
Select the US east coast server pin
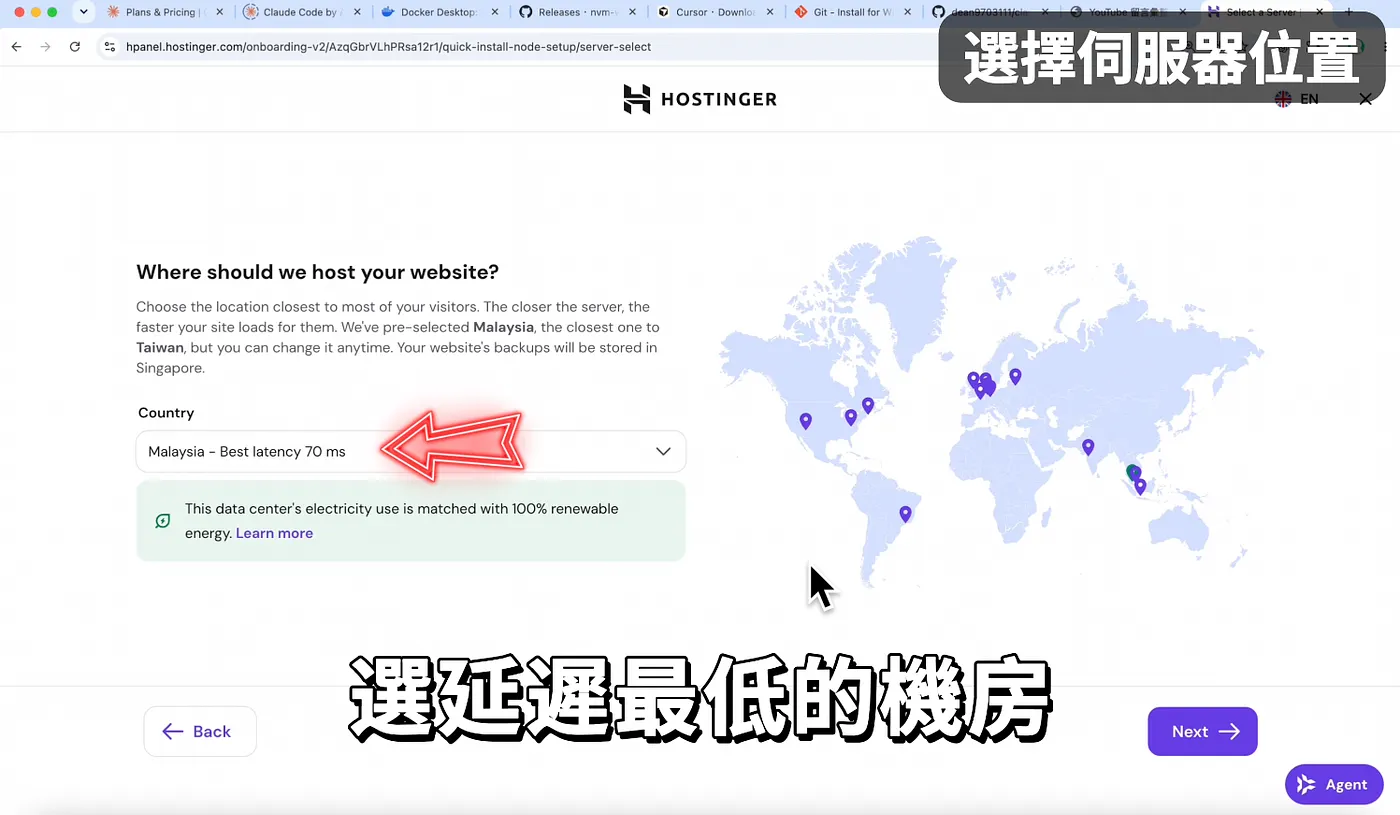coord(868,405)
